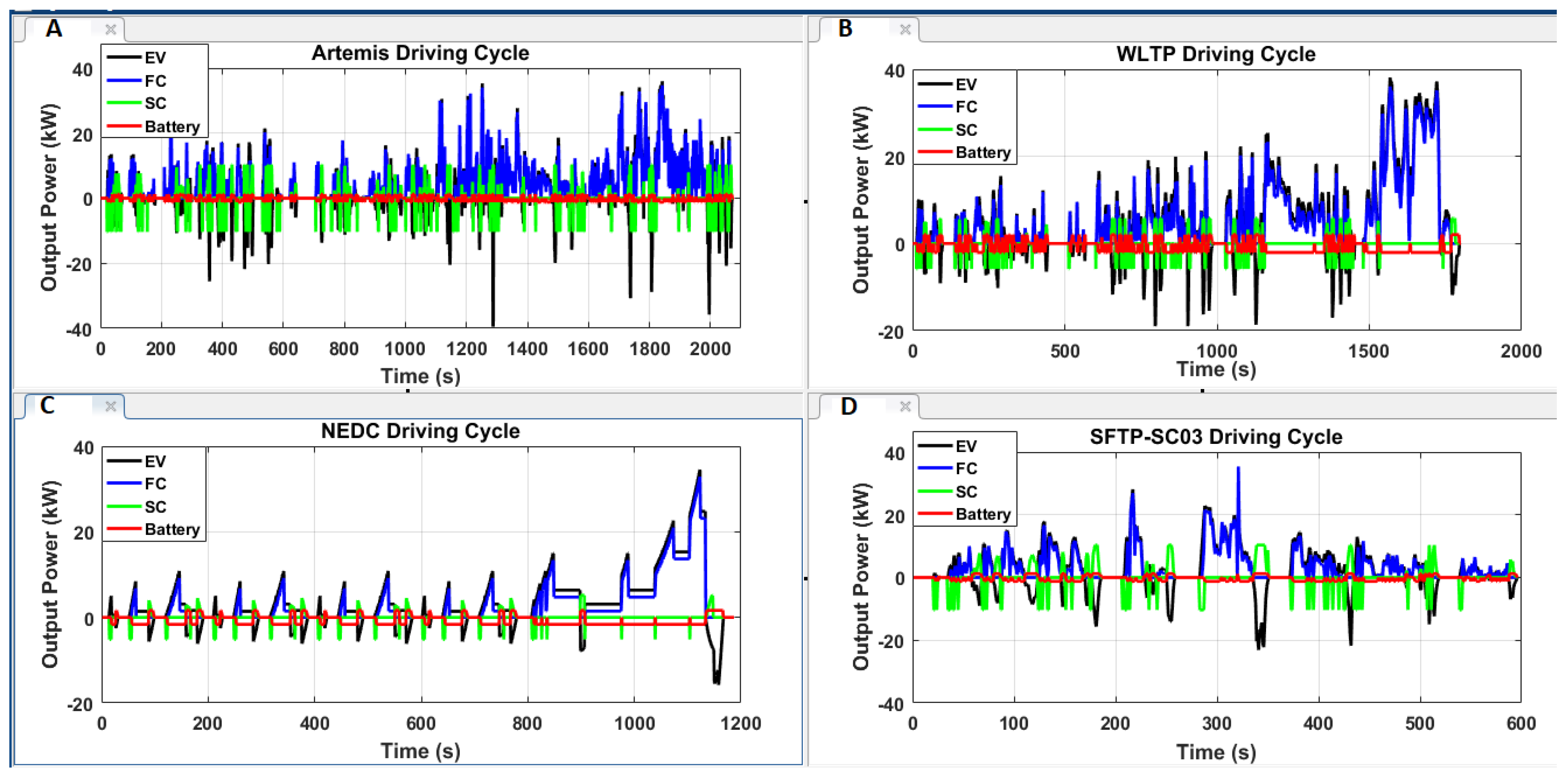Click the red Battery legend line in Artemis plot
Image resolution: width=1568 pixels, height=778 pixels.
pos(124,127)
